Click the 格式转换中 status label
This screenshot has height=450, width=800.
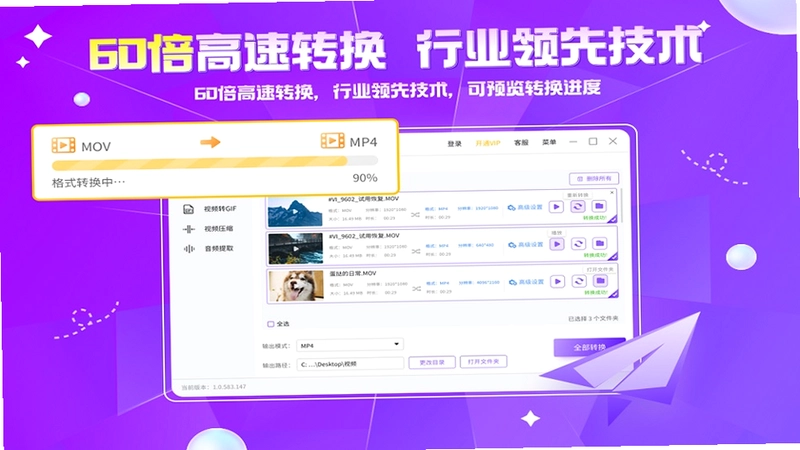pos(88,183)
